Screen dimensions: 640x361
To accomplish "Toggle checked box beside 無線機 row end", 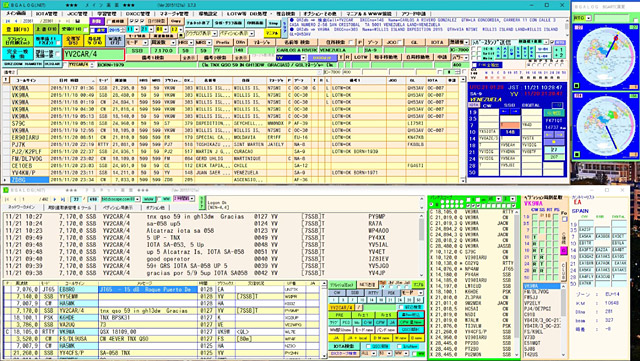I will point(553,42).
